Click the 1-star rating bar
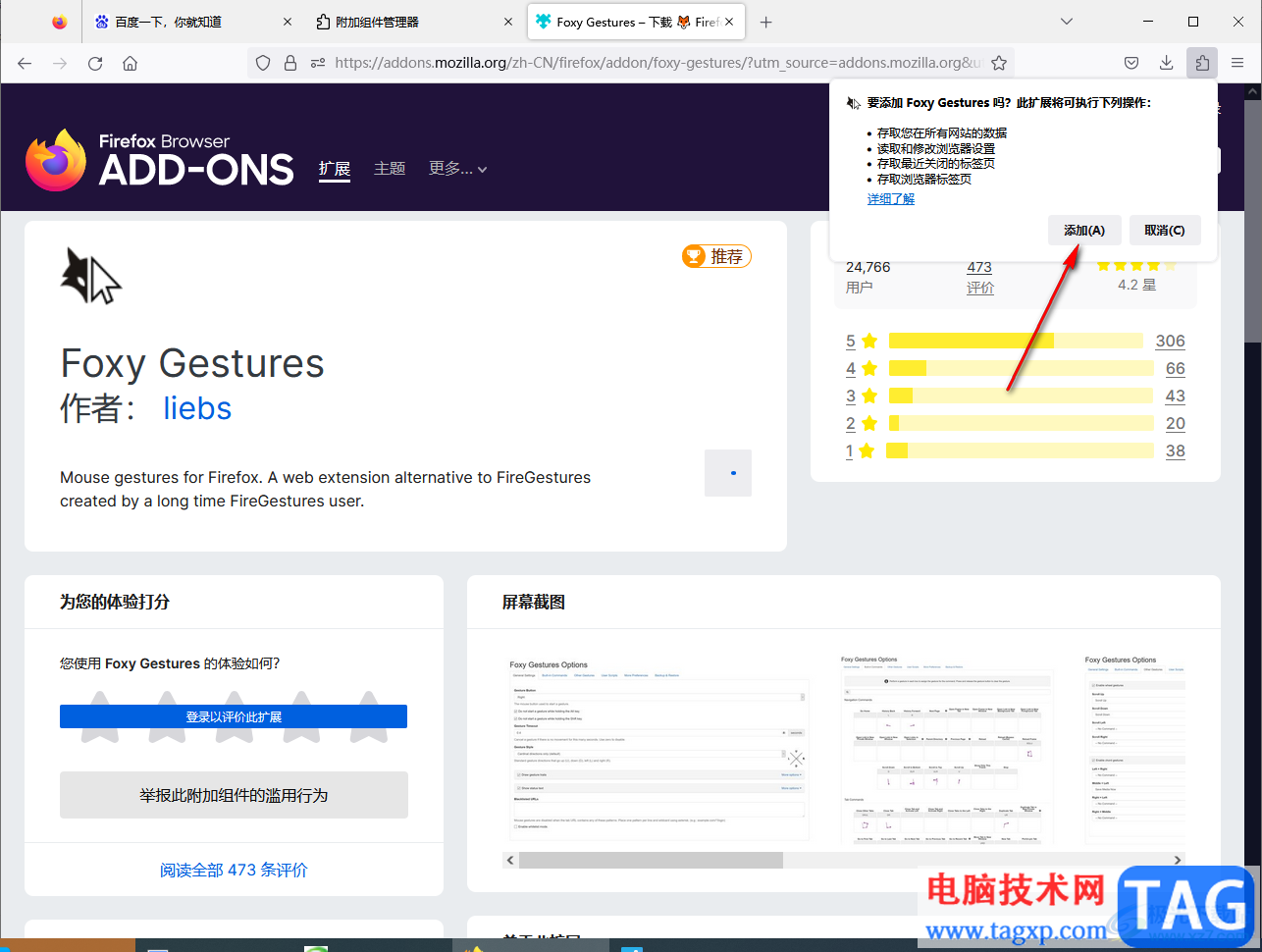 1020,450
